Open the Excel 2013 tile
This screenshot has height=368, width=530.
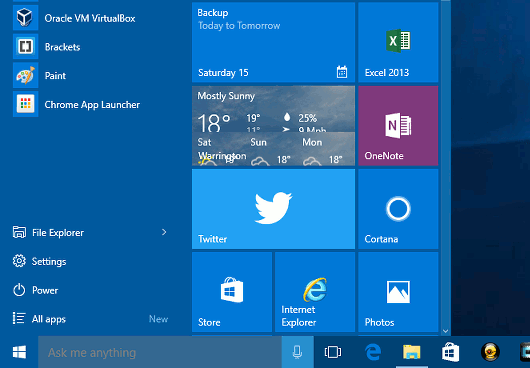398,42
